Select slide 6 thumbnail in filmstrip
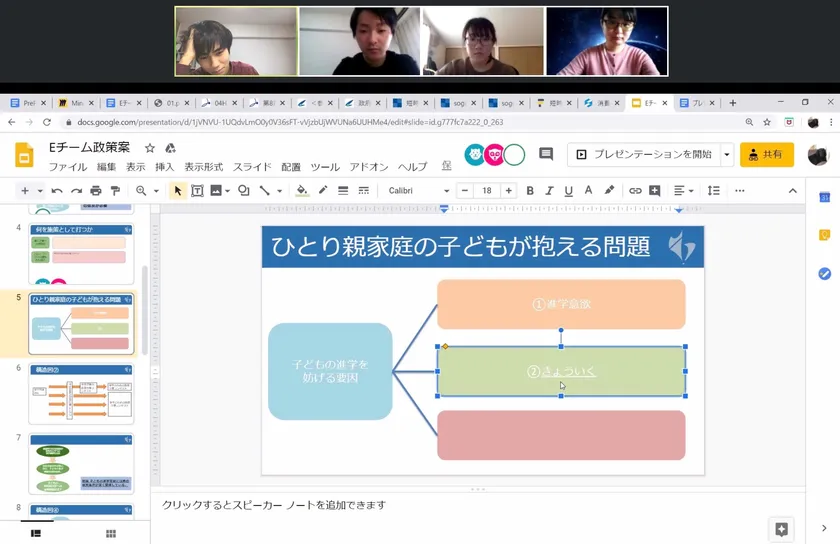Screen dimensions: 840x544 point(81,392)
